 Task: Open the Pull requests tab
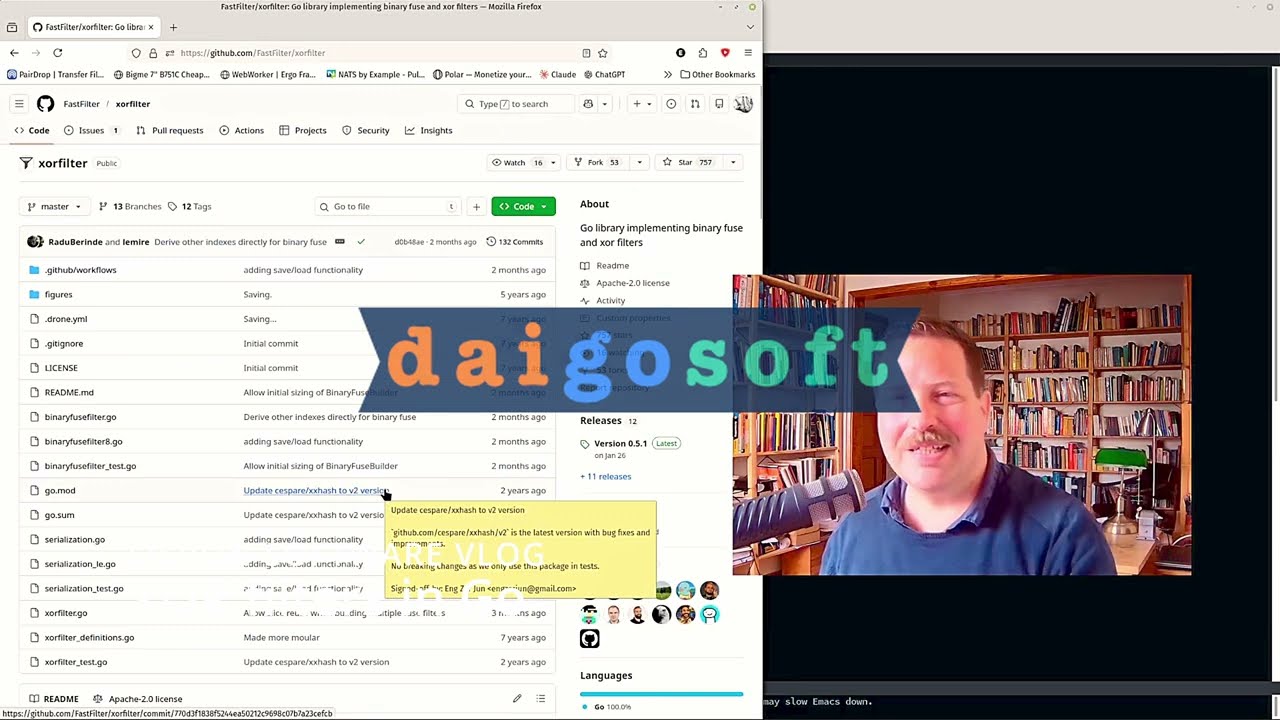tap(169, 131)
